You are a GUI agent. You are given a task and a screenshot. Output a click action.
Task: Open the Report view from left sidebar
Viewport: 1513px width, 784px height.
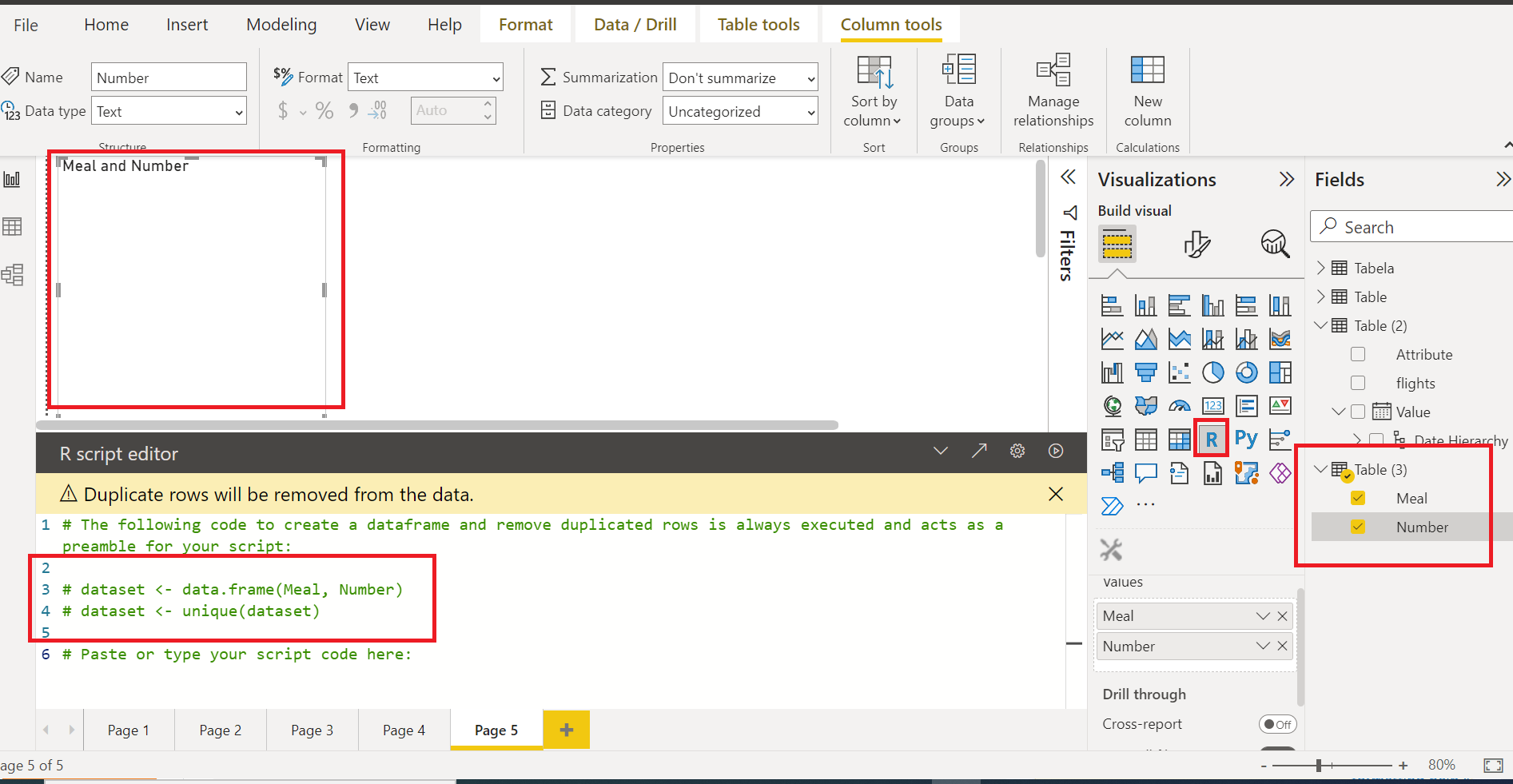point(12,179)
